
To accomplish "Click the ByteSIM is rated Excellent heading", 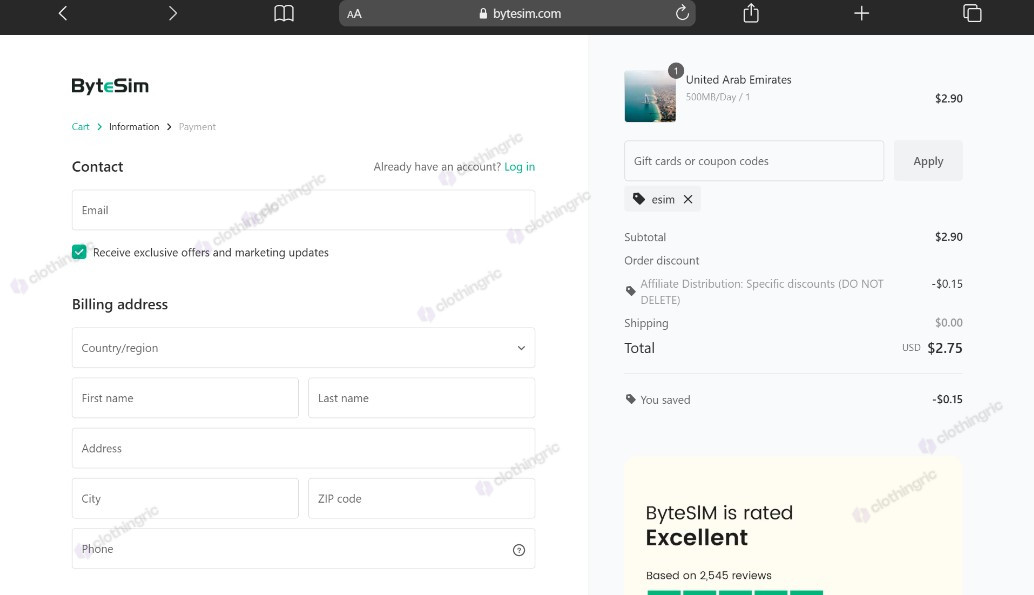I will tap(719, 525).
